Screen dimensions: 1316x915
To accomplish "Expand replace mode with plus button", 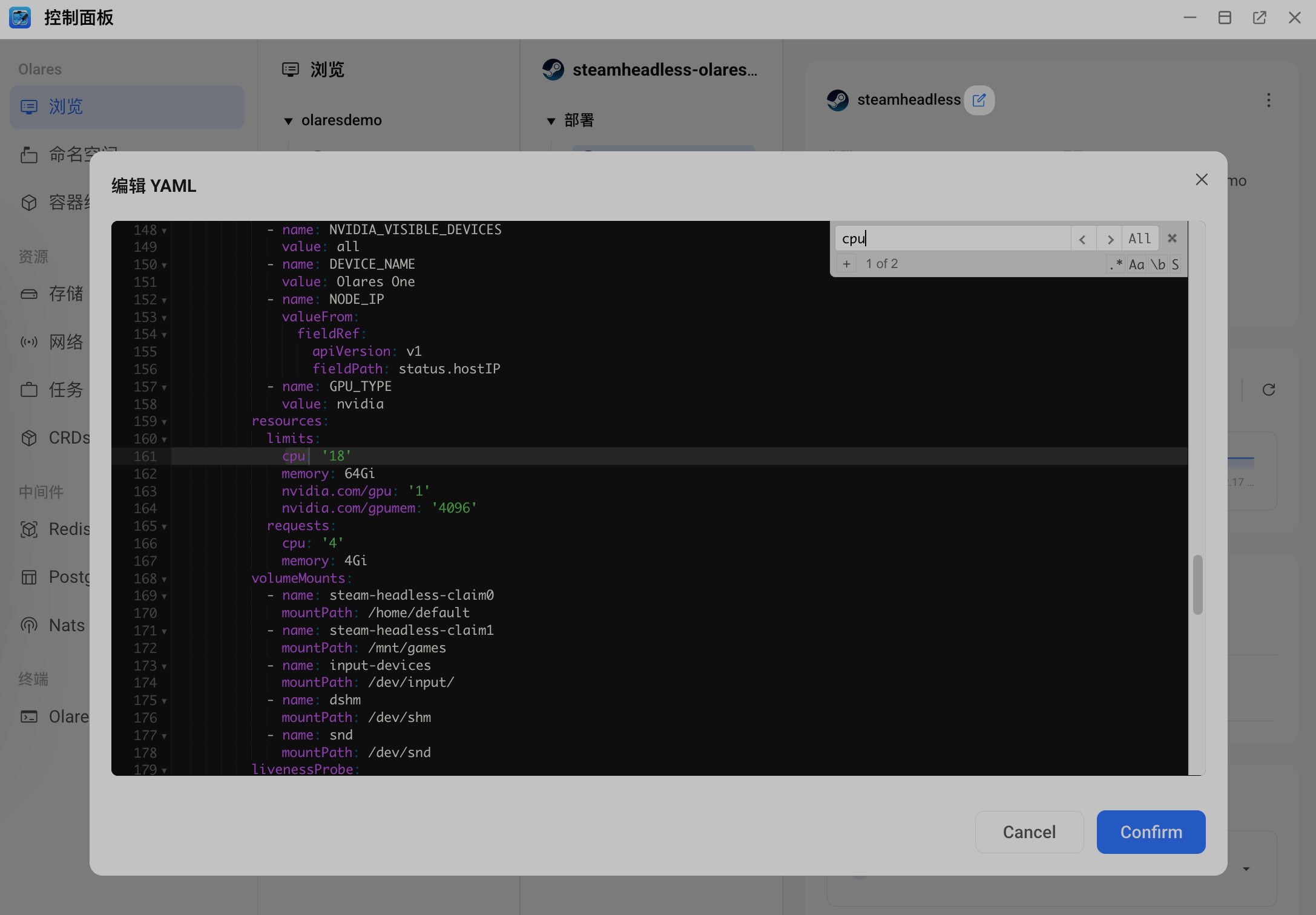I will pyautogui.click(x=846, y=264).
